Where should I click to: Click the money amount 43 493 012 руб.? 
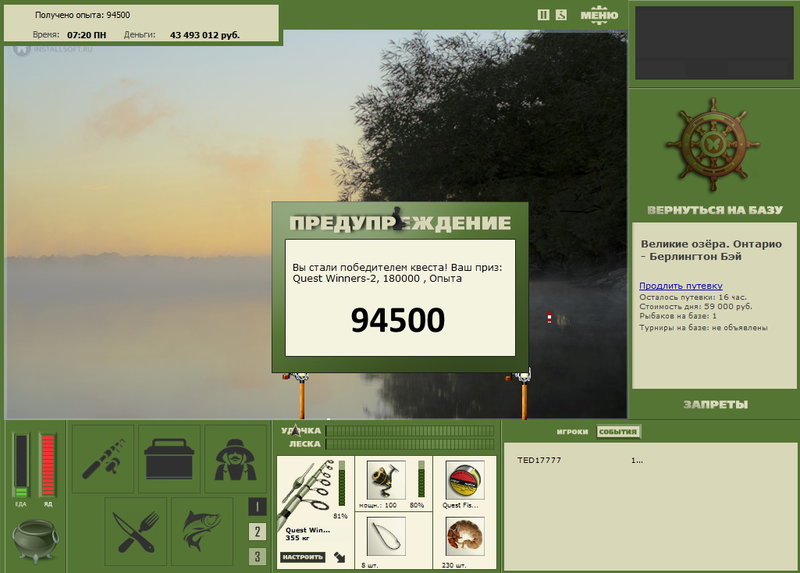point(205,35)
